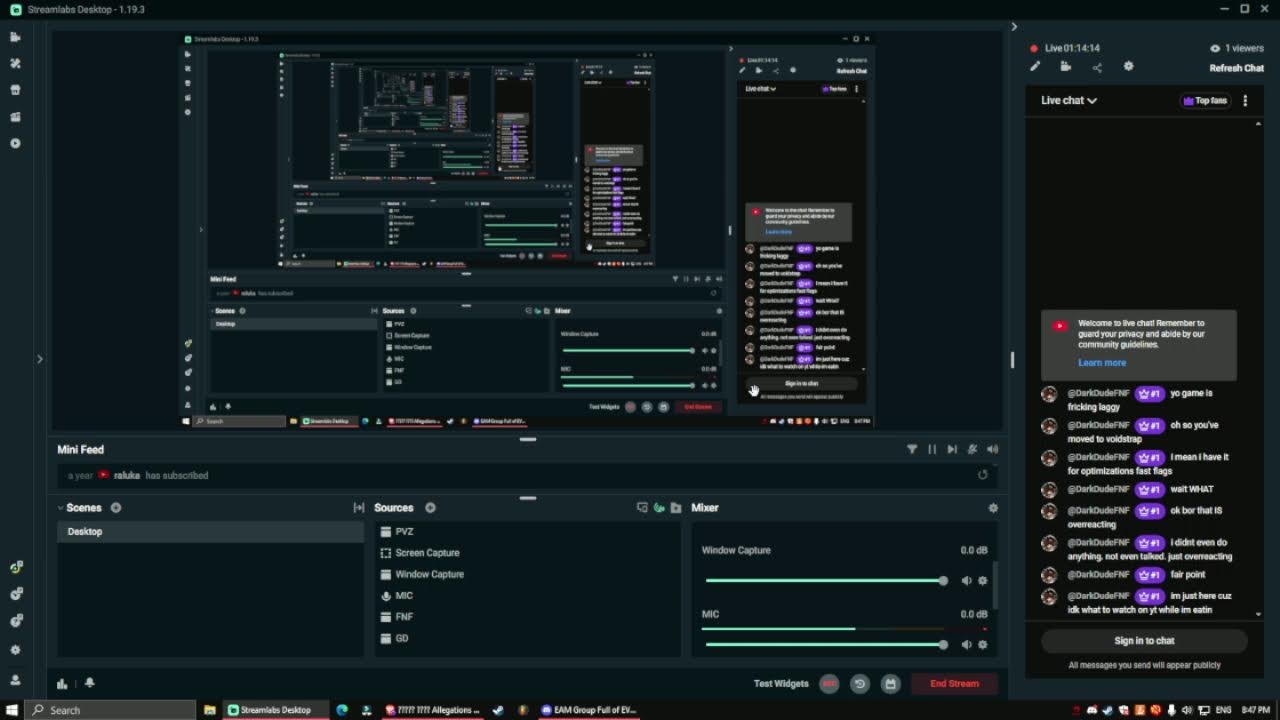Expand the left preview side handle
The image size is (1280, 720).
[40, 359]
